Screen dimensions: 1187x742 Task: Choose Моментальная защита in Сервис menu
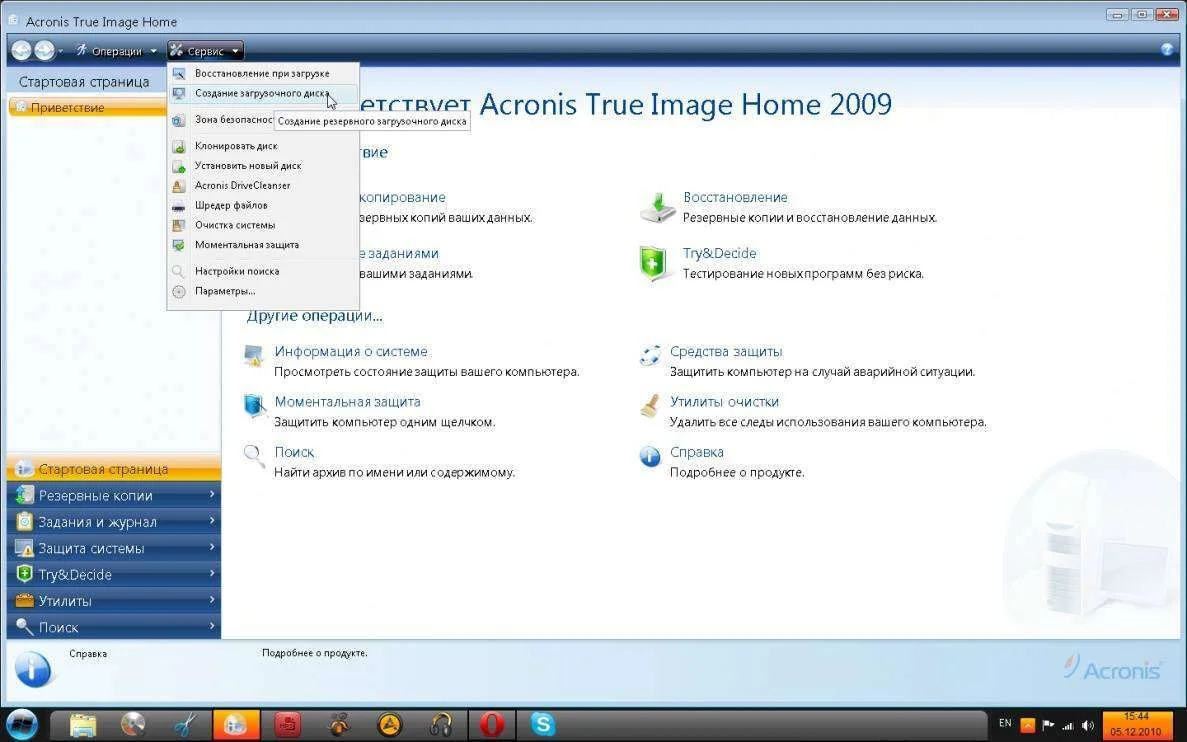click(263, 245)
